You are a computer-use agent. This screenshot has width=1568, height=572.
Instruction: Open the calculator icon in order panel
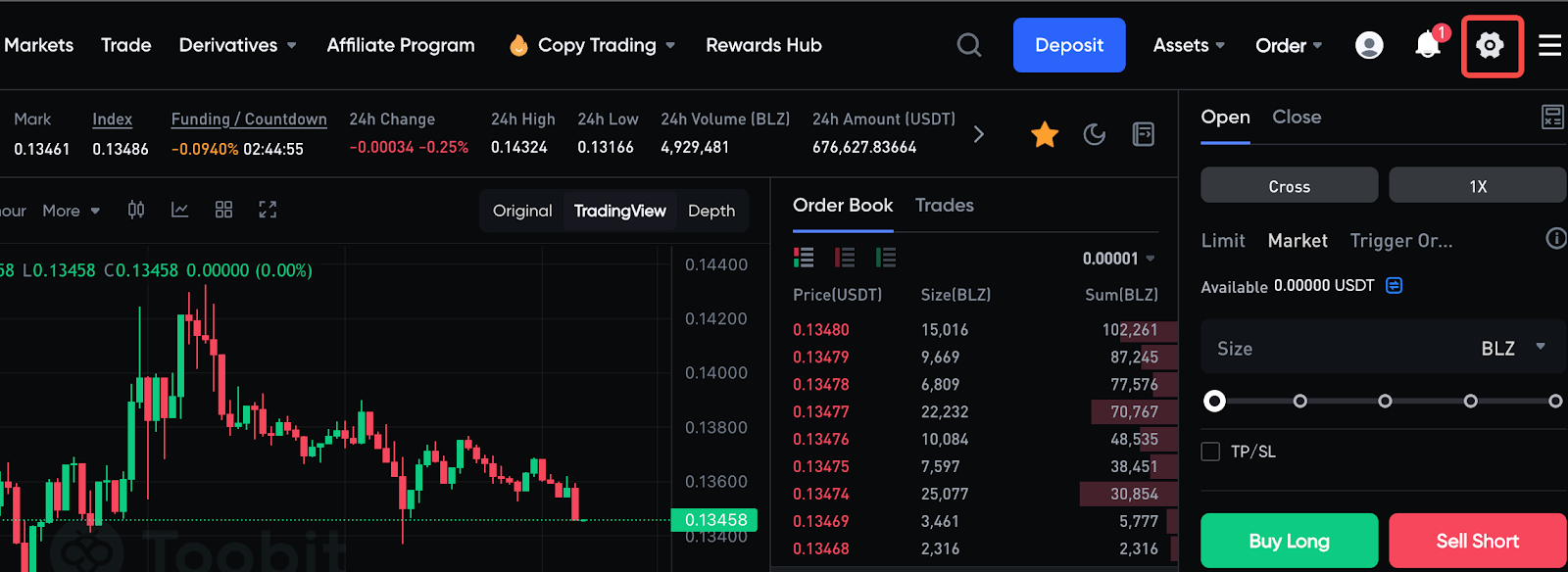(x=1552, y=118)
